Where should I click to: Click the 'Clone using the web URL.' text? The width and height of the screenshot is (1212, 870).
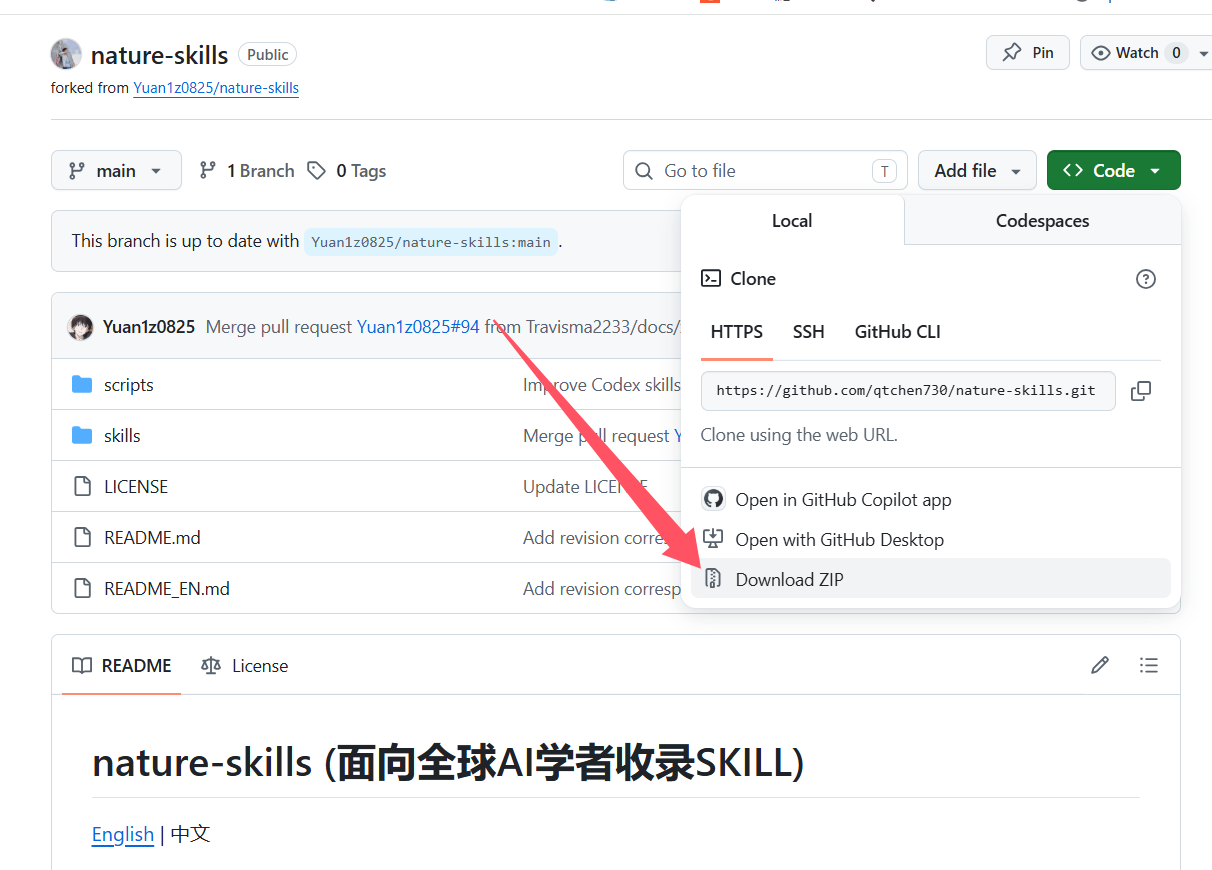799,435
